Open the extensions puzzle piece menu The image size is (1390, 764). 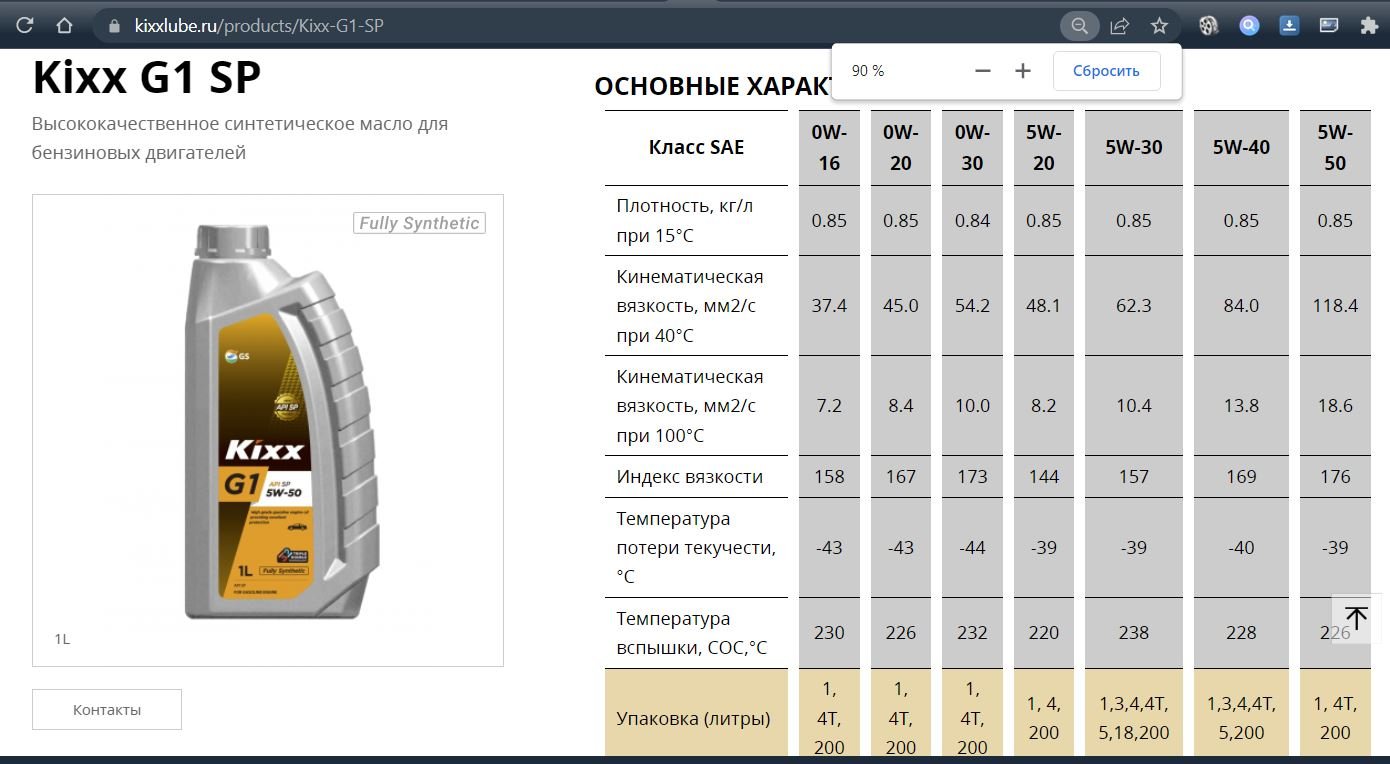pos(1369,26)
